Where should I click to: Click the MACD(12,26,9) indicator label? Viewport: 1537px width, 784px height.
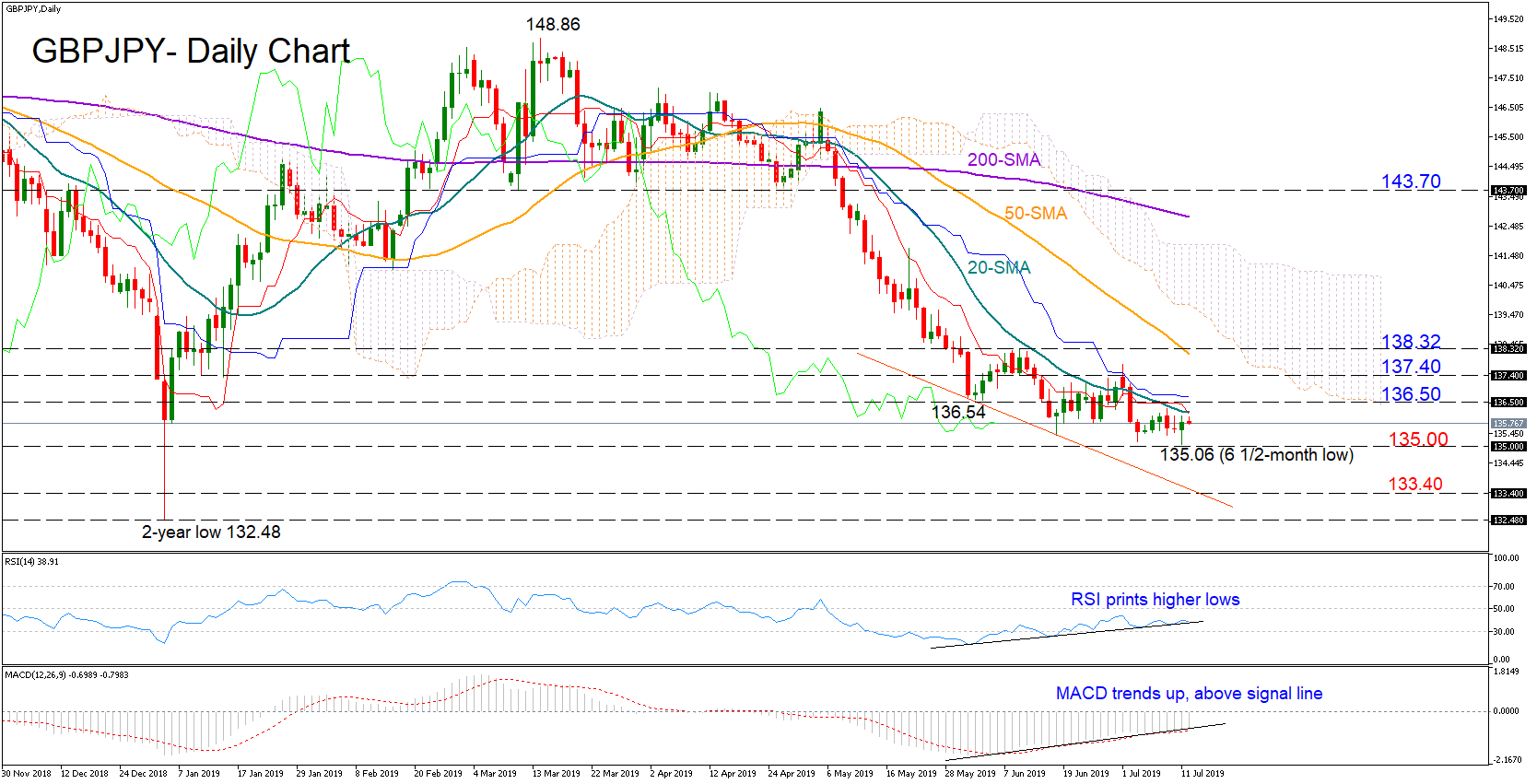click(66, 674)
